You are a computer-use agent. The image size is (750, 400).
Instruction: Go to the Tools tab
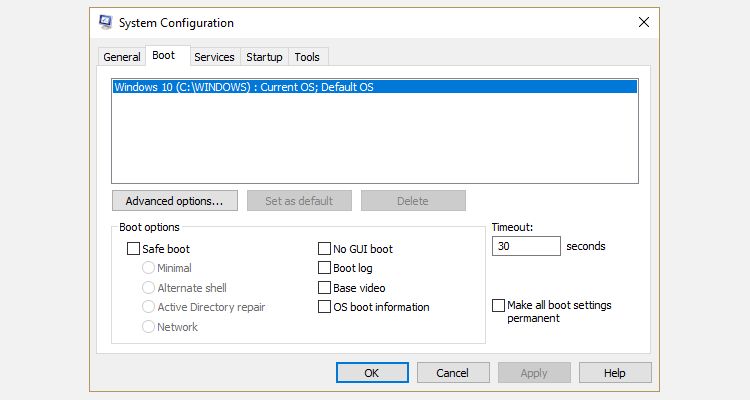307,57
